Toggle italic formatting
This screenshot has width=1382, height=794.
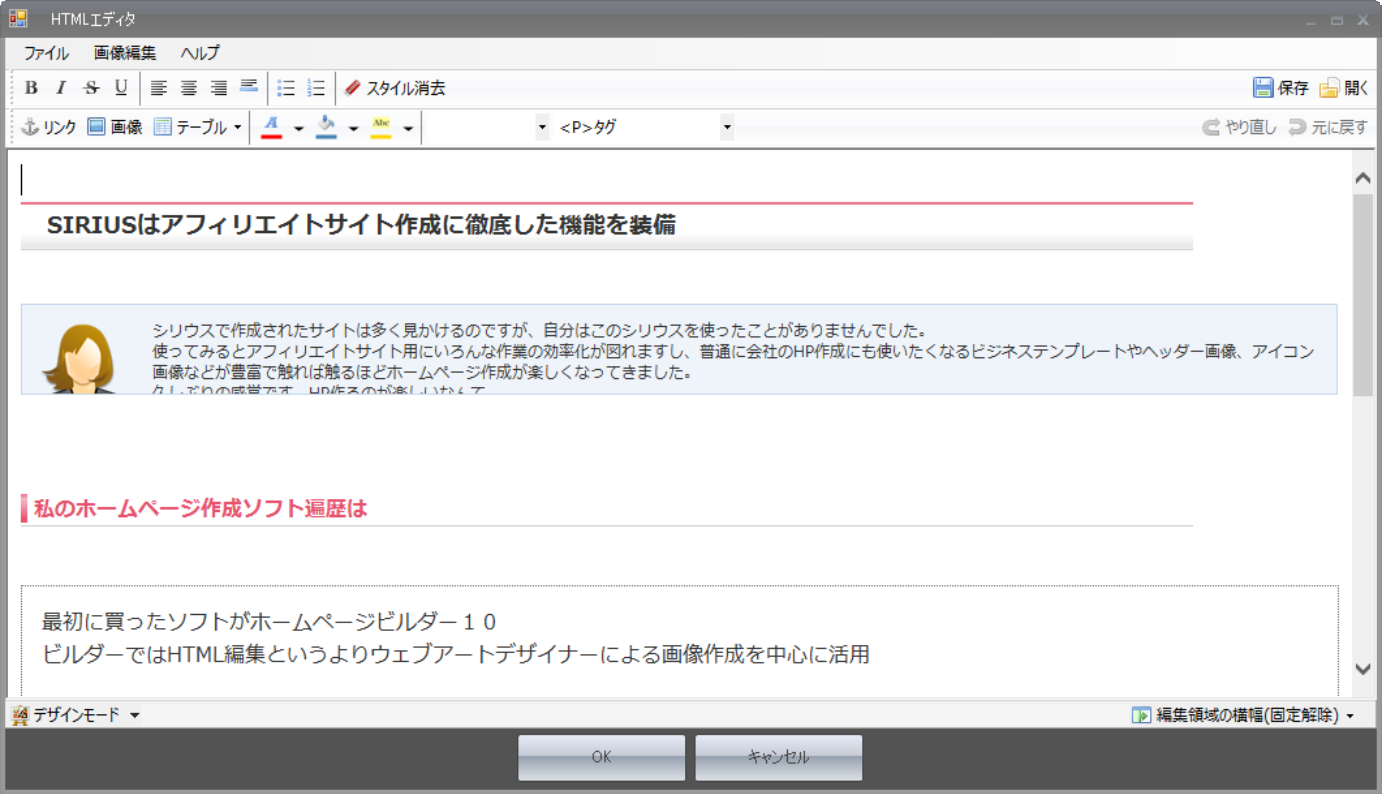pos(61,88)
